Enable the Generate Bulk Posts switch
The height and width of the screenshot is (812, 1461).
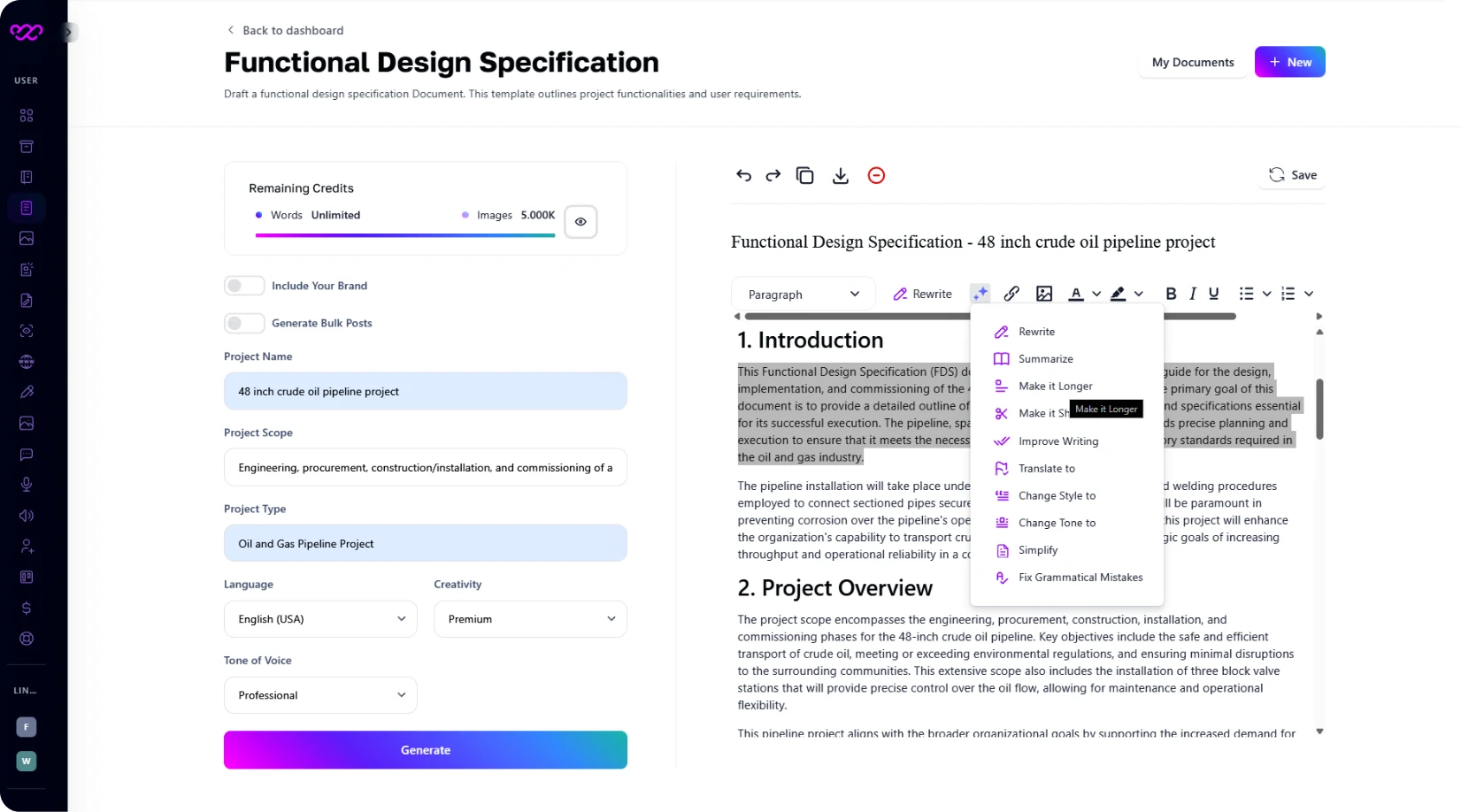pos(244,323)
